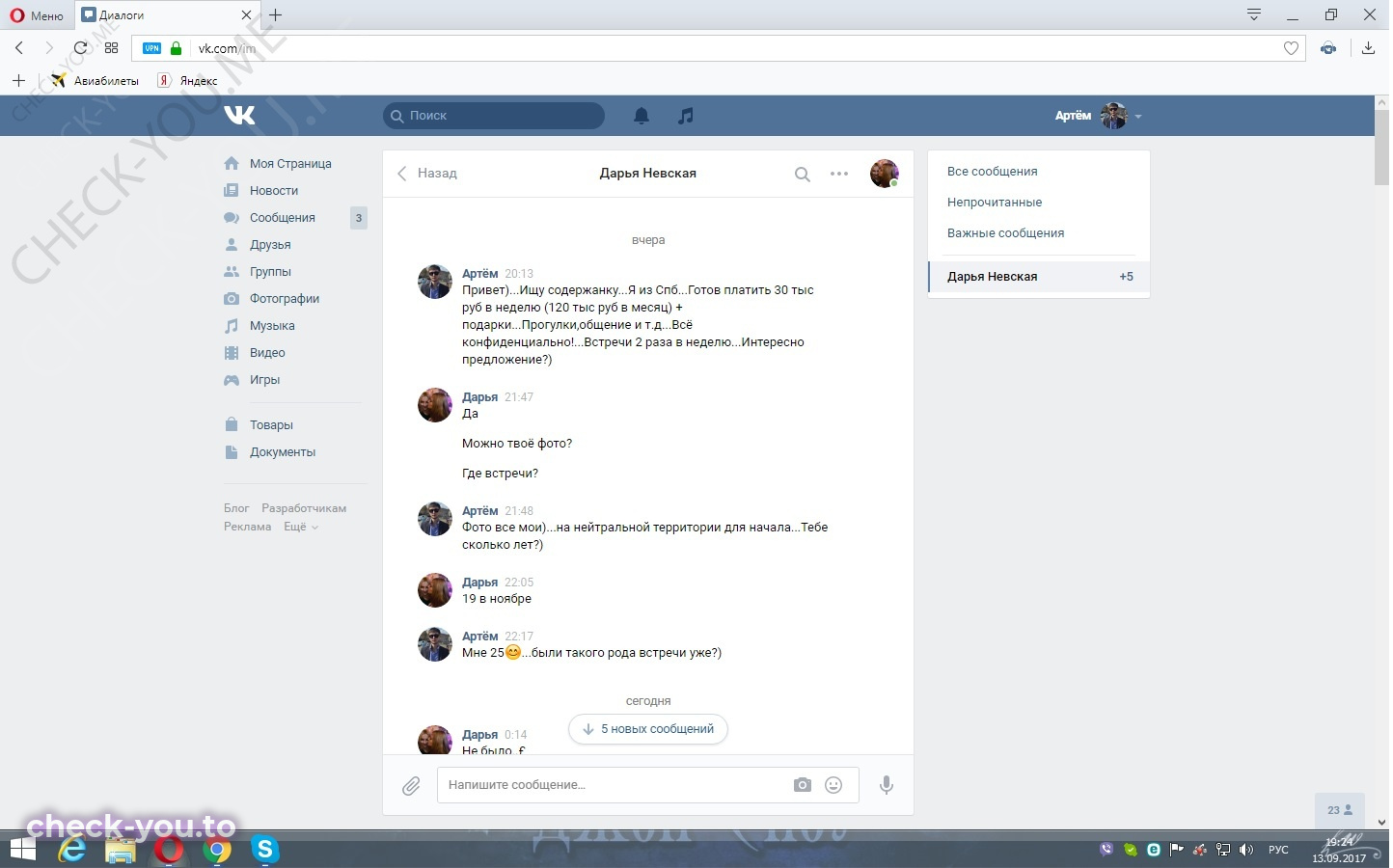Go to Моя Страница
1393x868 pixels.
click(290, 164)
